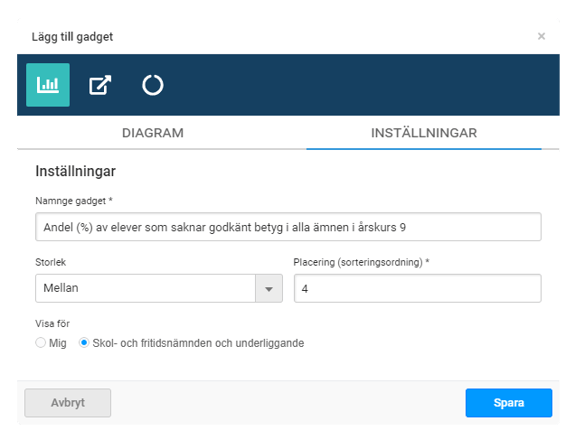Close the Lägg till gadget dialog
The width and height of the screenshot is (575, 440).
tap(541, 36)
